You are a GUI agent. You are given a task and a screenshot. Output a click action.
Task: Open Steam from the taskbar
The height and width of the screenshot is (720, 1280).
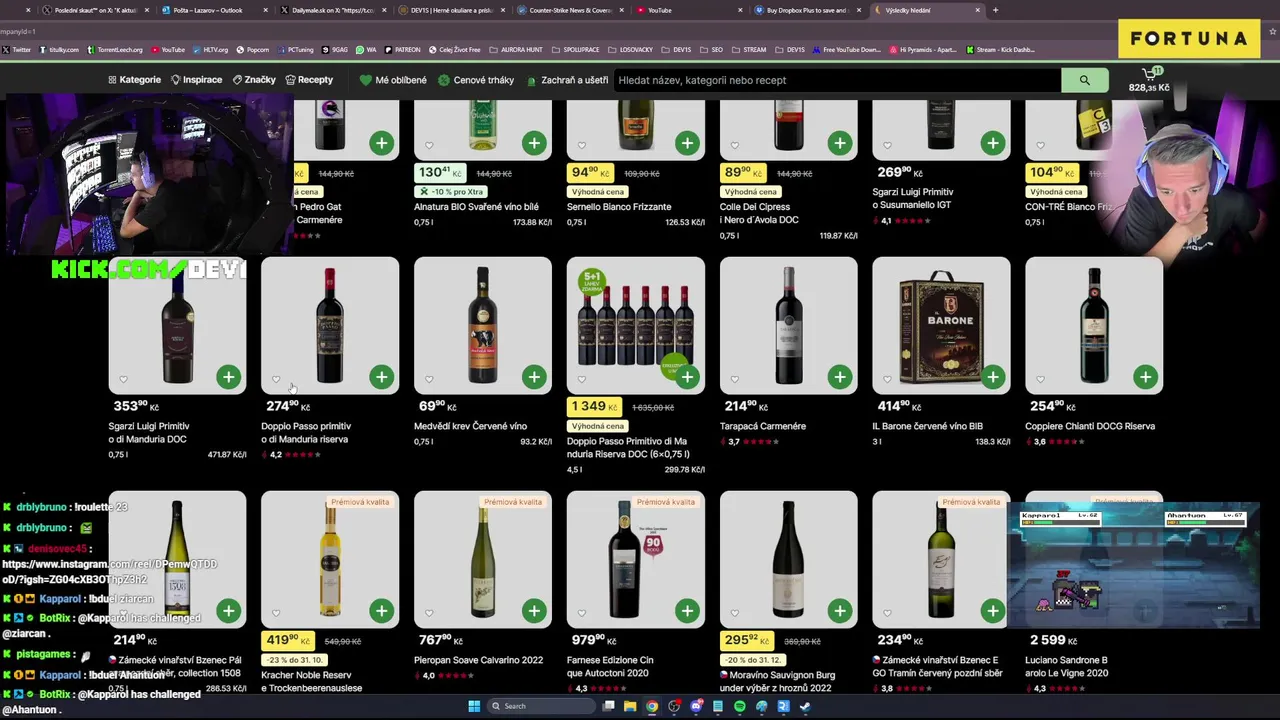point(805,706)
